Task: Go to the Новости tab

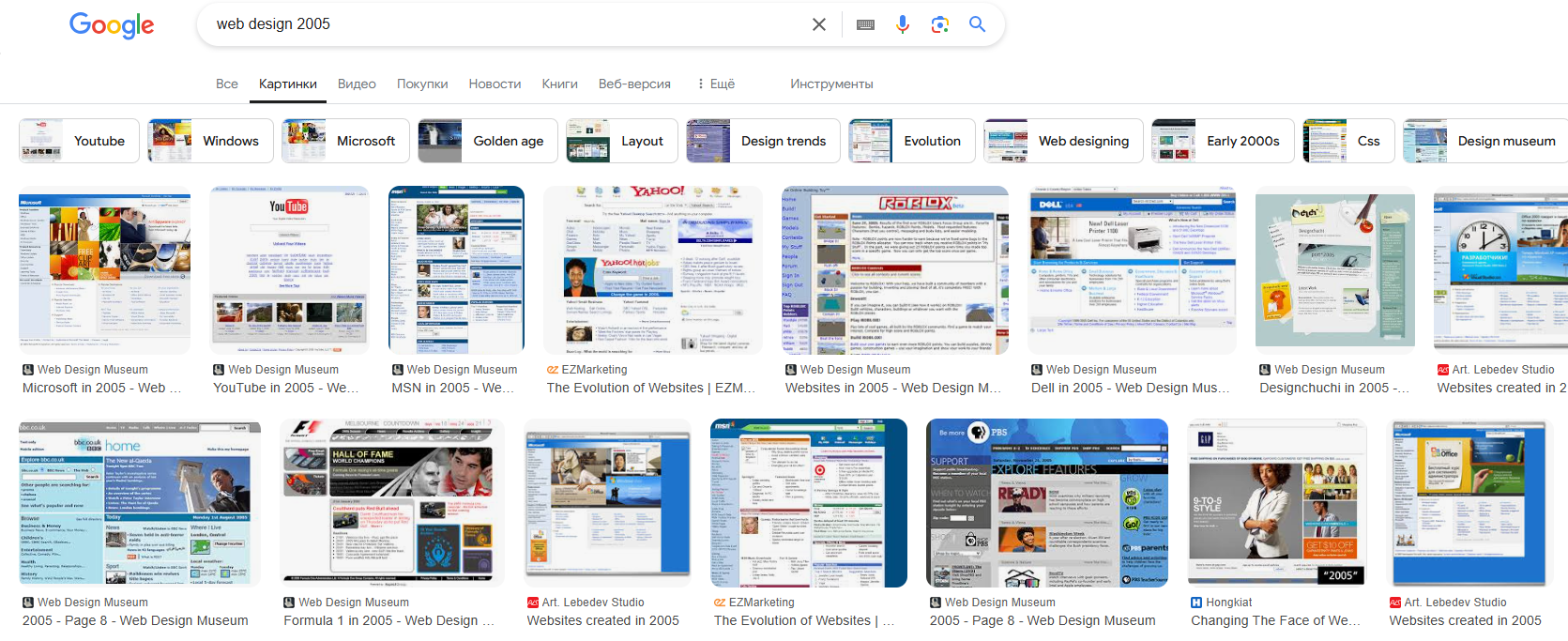Action: 495,84
